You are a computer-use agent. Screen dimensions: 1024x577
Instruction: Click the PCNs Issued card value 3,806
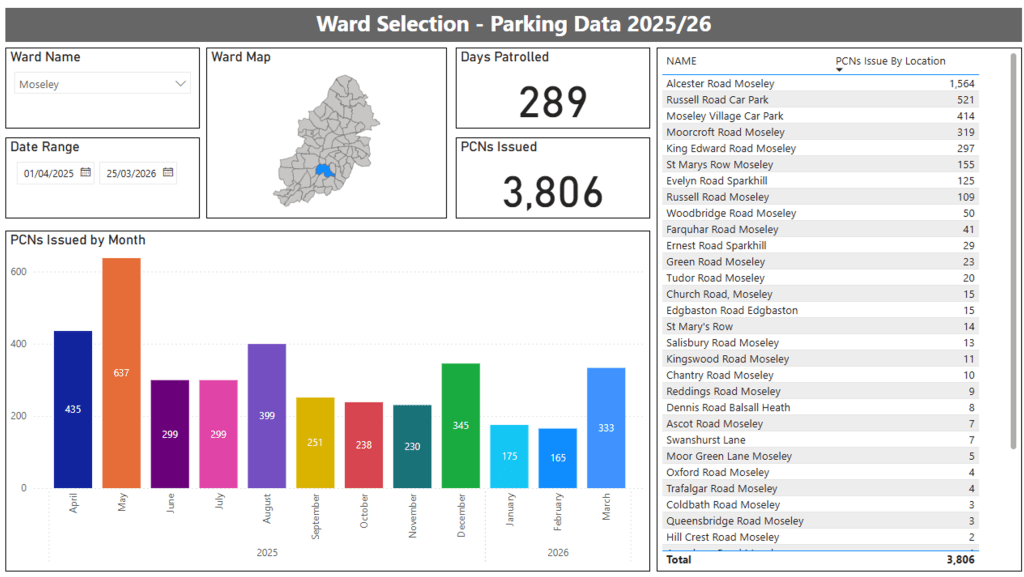click(552, 192)
